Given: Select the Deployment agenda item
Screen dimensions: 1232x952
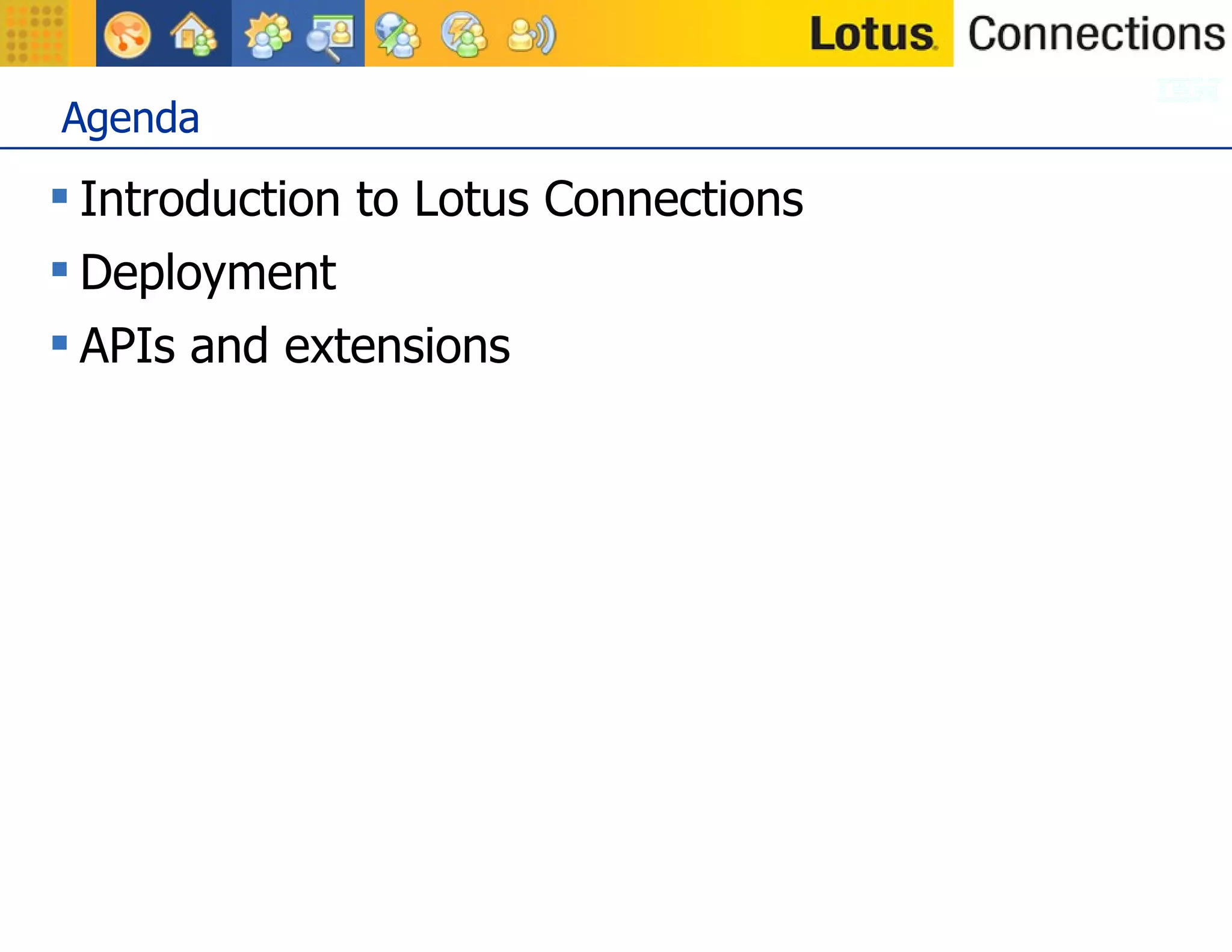Looking at the screenshot, I should [208, 272].
